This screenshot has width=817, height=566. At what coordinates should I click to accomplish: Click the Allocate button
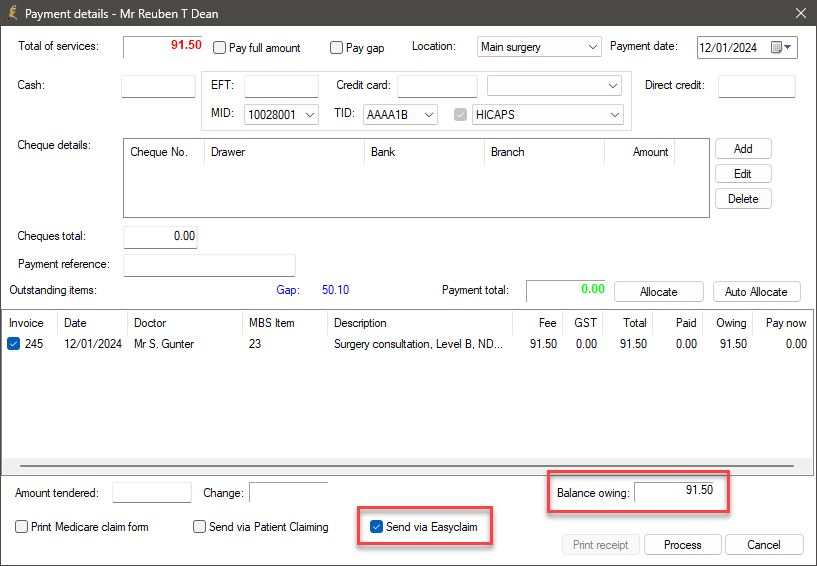pos(659,292)
